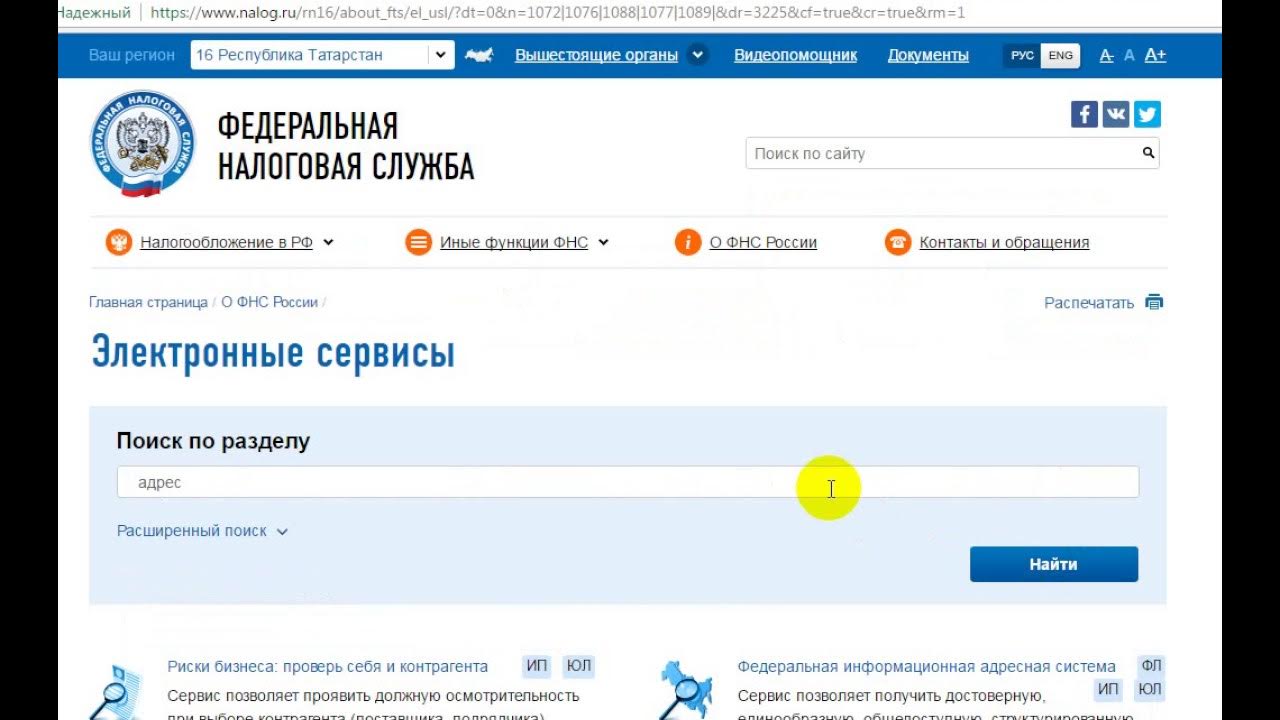Click the printer icon beside Распечатать
Viewport: 1280px width, 720px height.
tap(1154, 302)
